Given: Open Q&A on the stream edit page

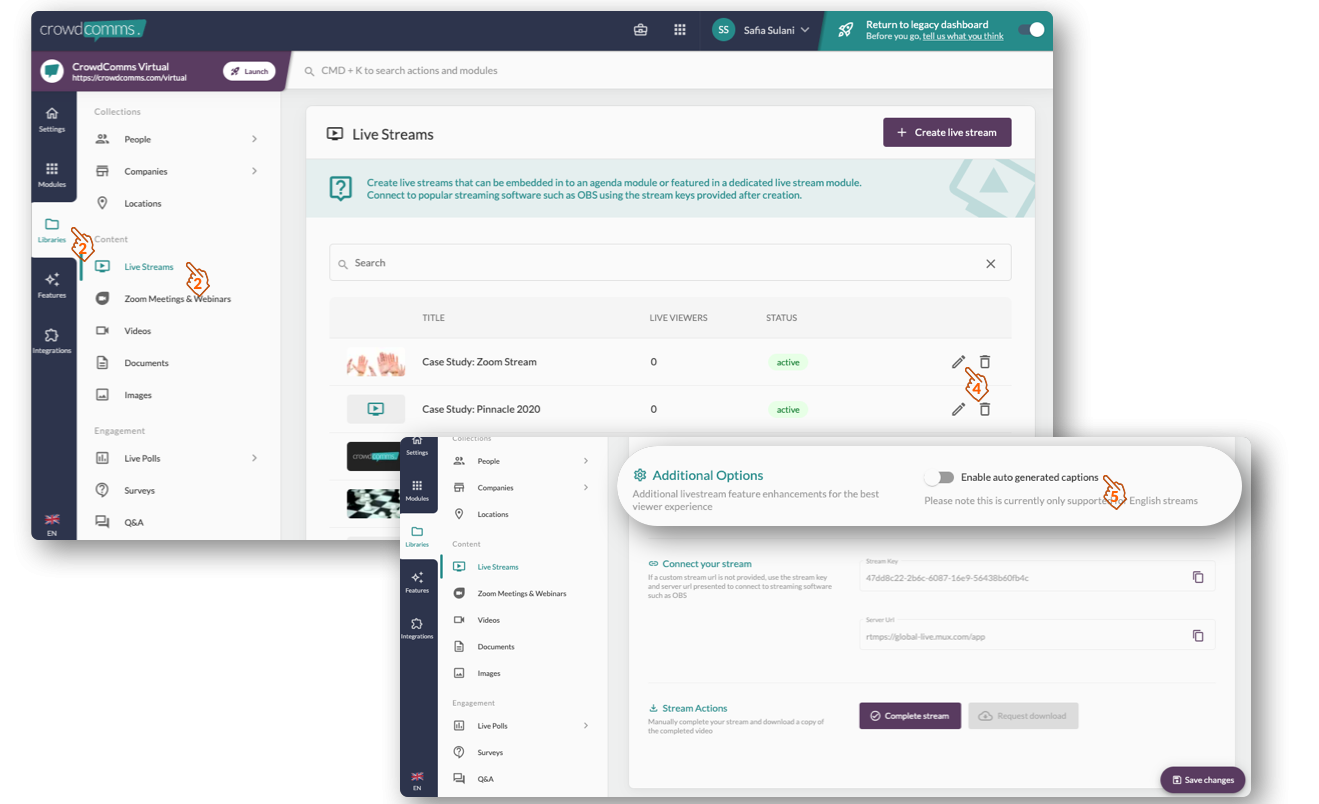Looking at the screenshot, I should (485, 779).
